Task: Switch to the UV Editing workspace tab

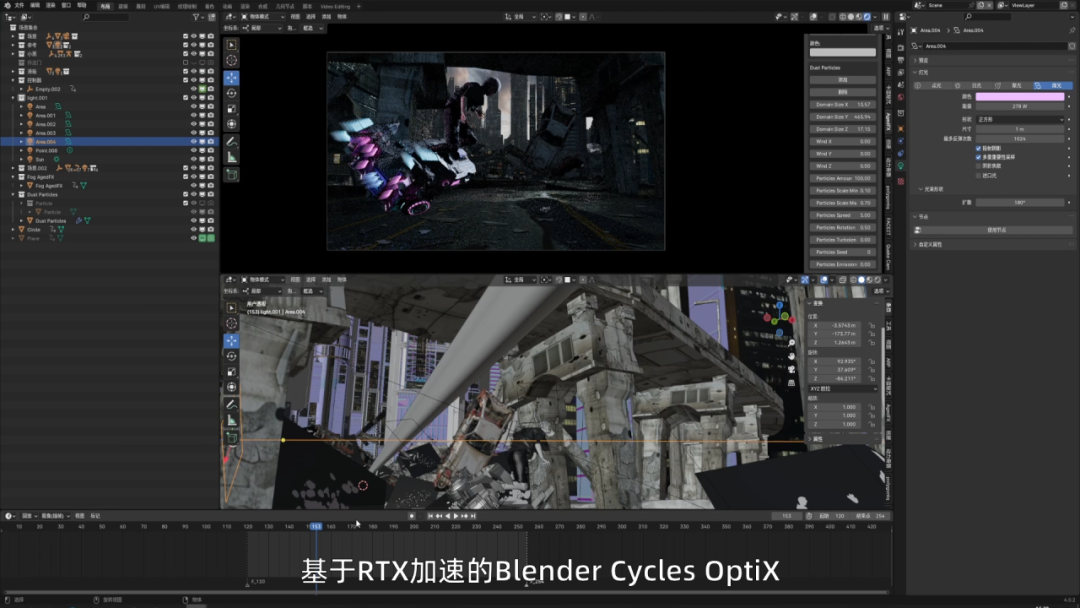Action: click(162, 6)
